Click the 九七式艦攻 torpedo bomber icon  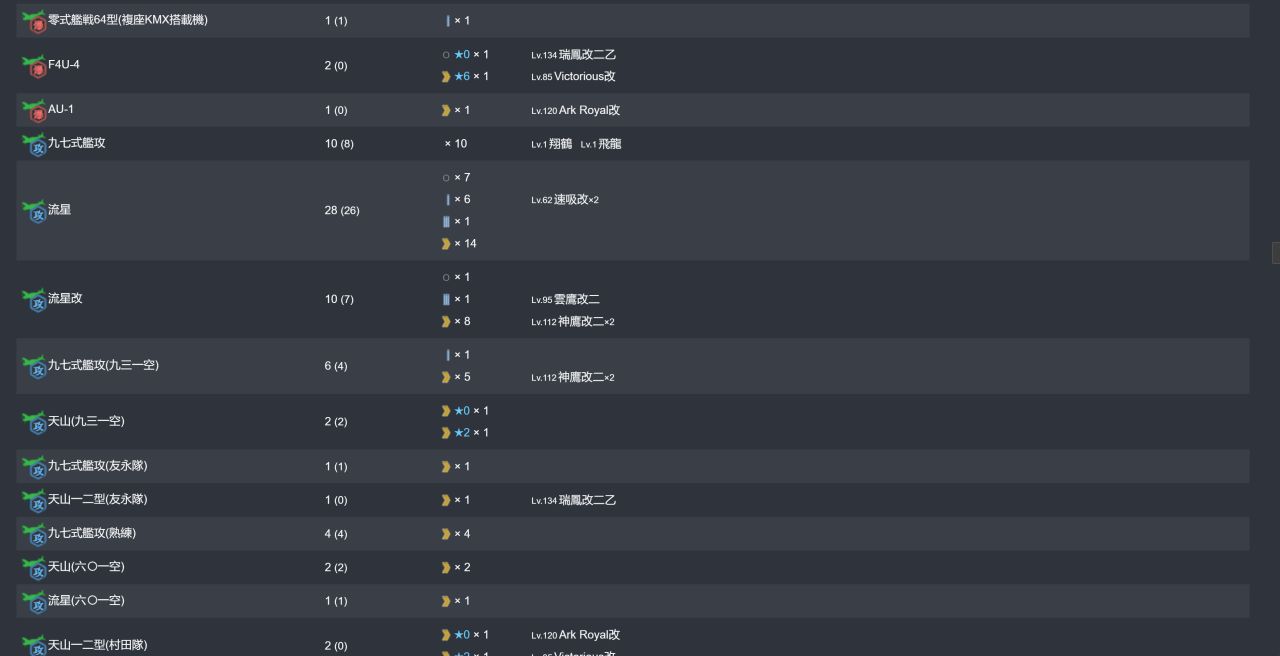point(34,144)
